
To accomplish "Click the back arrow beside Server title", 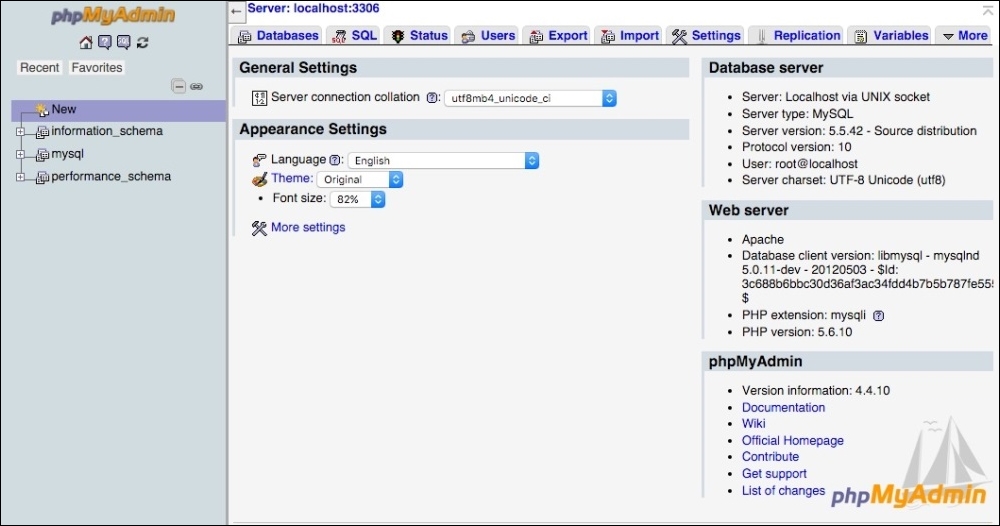I will (x=236, y=11).
